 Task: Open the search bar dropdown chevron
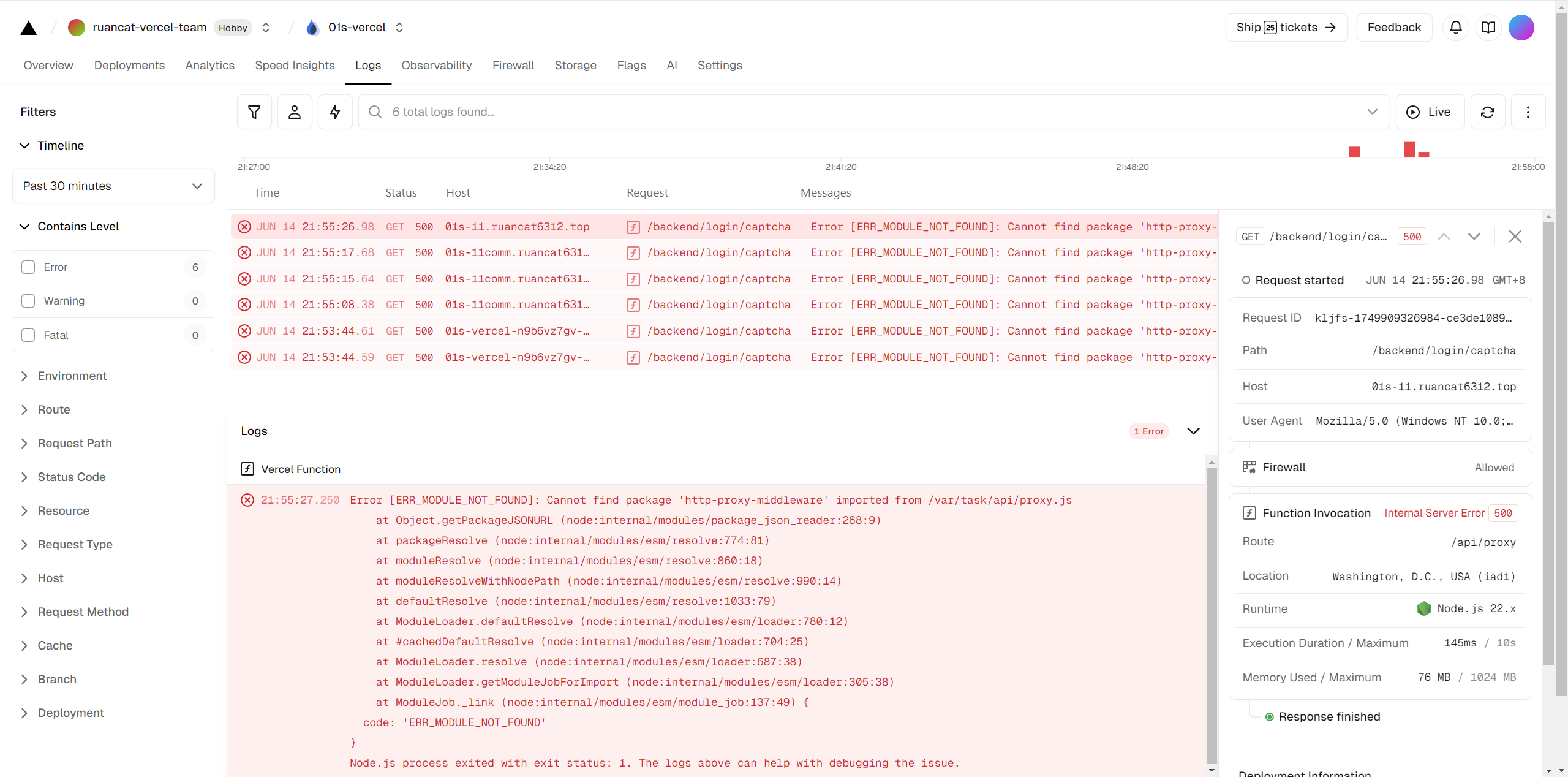1372,112
